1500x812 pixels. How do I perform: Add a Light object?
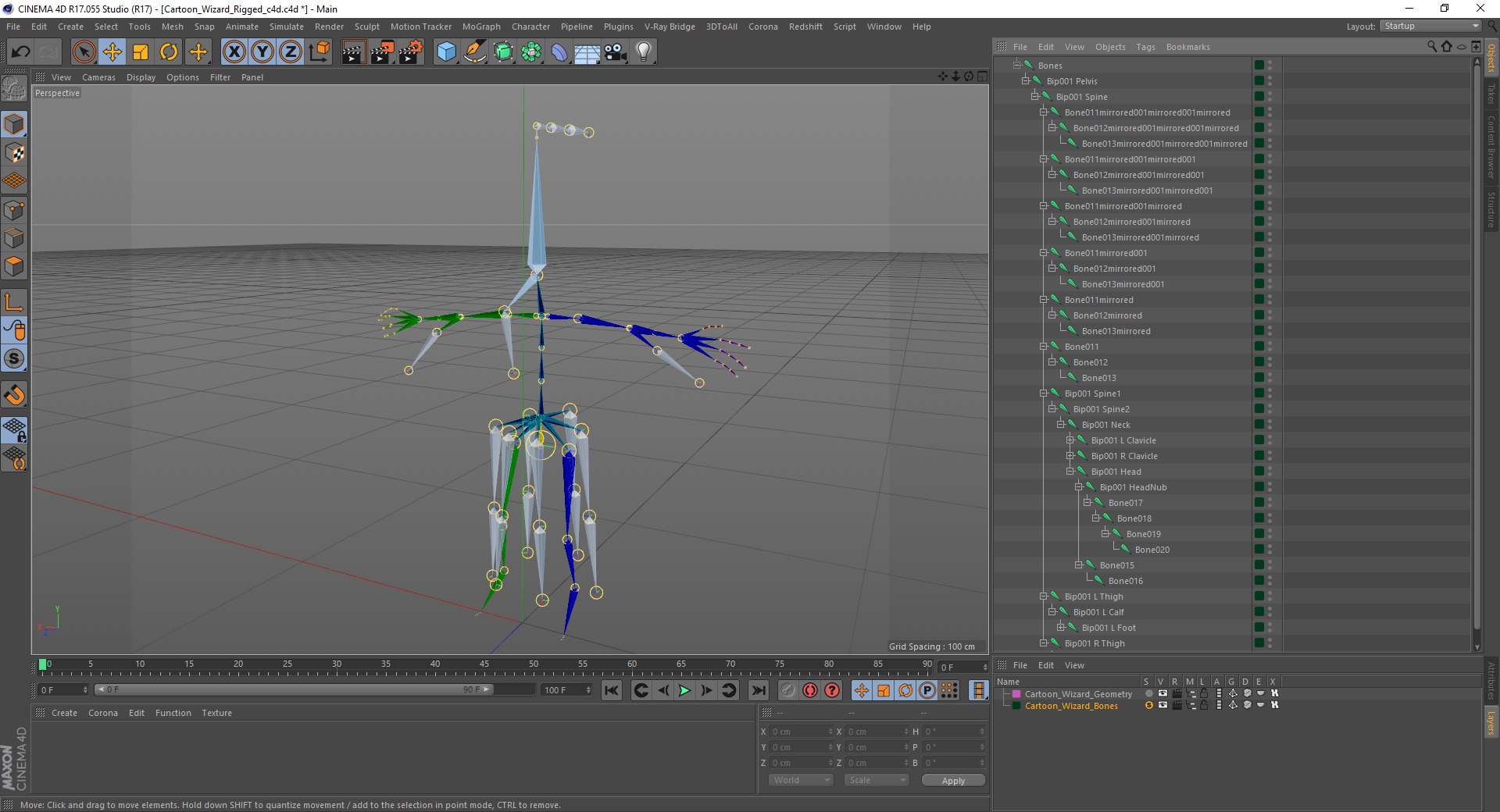(x=644, y=52)
